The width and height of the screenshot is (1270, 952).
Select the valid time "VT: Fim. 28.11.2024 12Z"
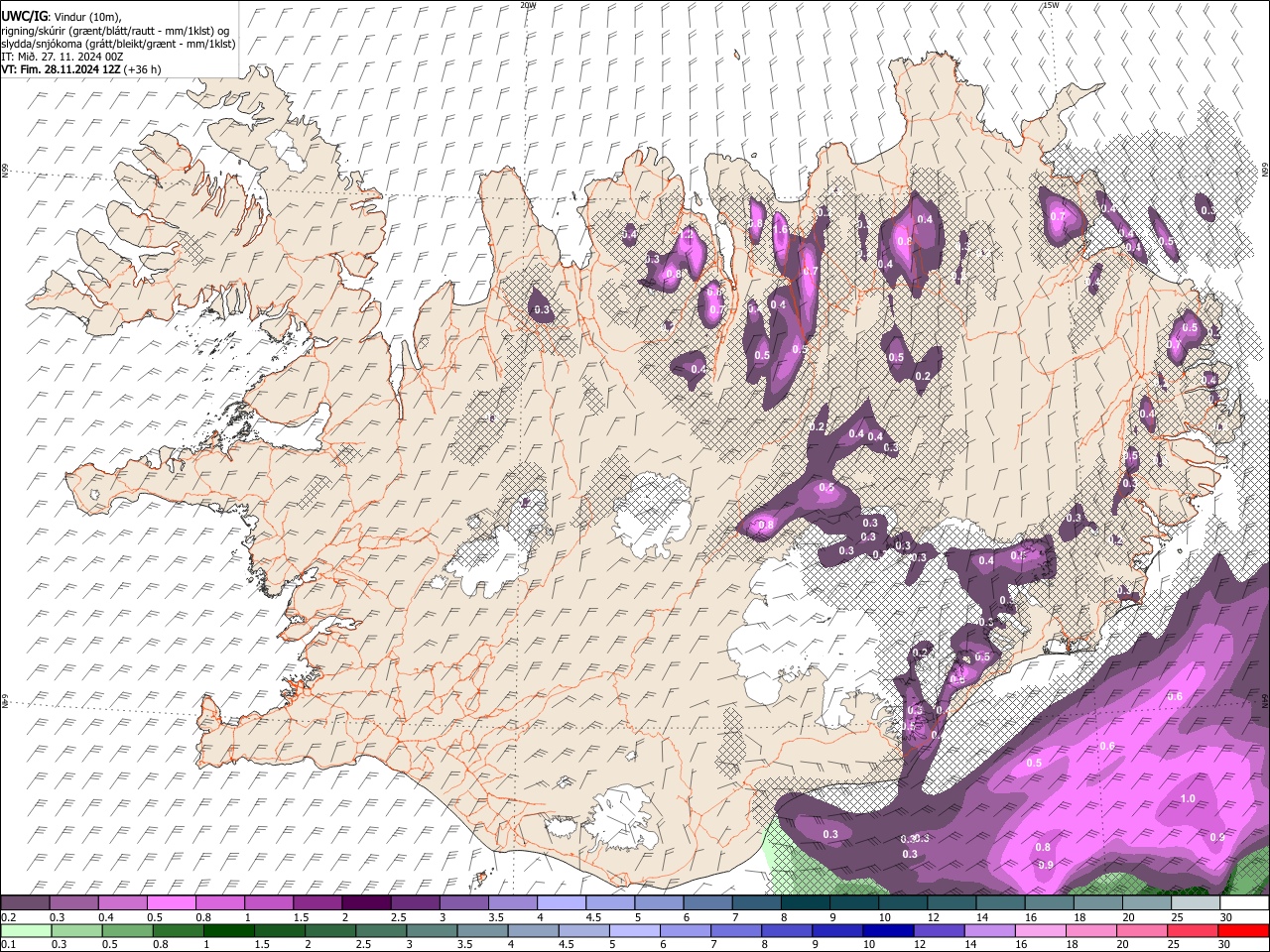pyautogui.click(x=62, y=69)
